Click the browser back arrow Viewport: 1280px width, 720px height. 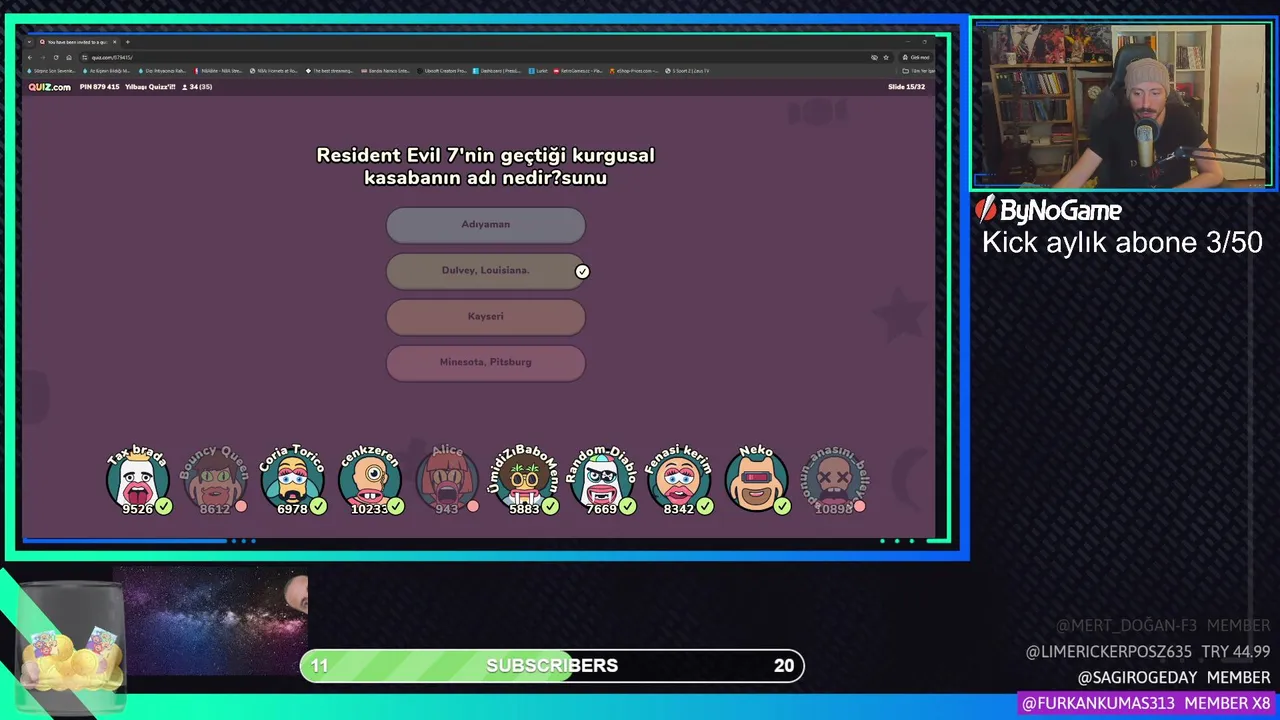[30, 57]
